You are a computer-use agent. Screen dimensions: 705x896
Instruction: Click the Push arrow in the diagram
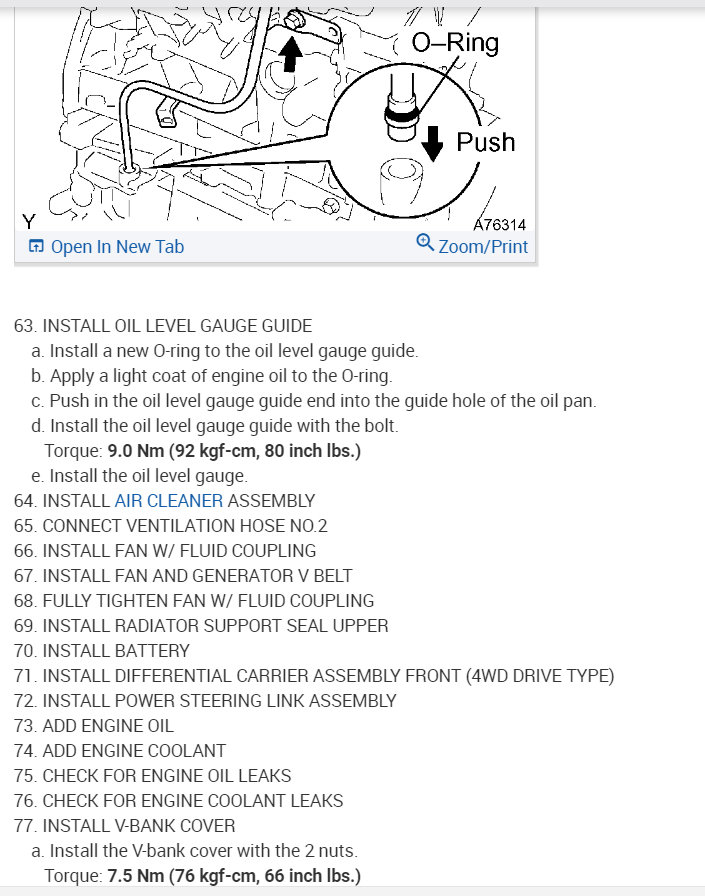[x=432, y=143]
